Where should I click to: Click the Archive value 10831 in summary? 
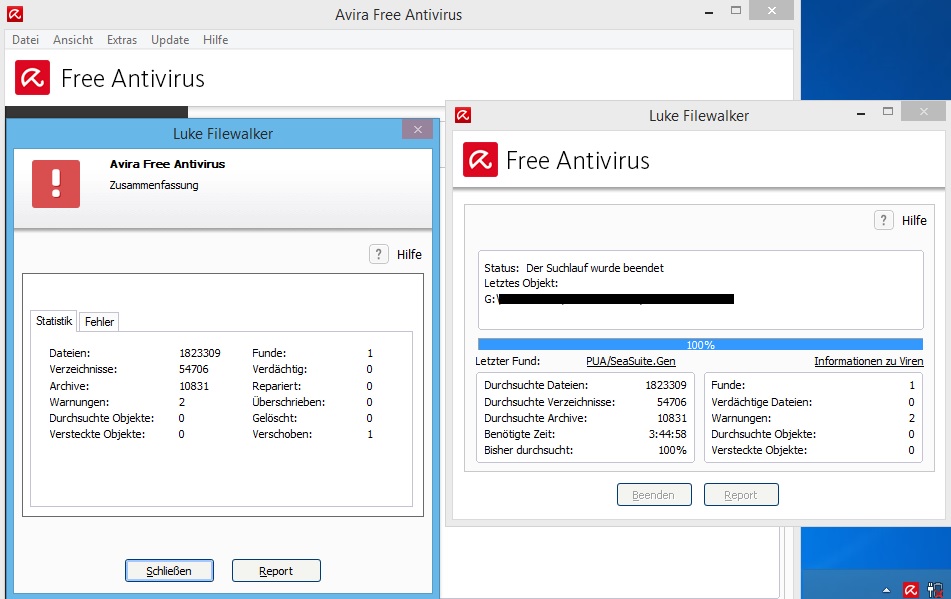point(193,386)
